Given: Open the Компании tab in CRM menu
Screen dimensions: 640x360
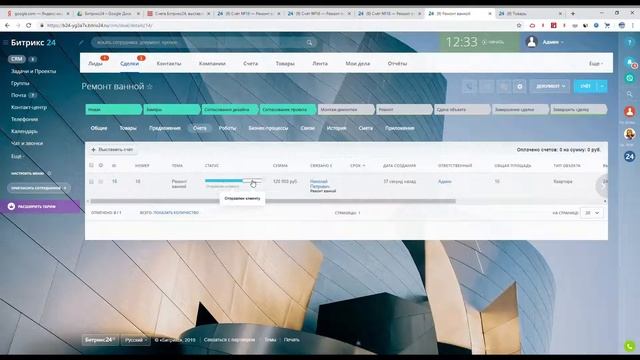Looking at the screenshot, I should (x=212, y=64).
